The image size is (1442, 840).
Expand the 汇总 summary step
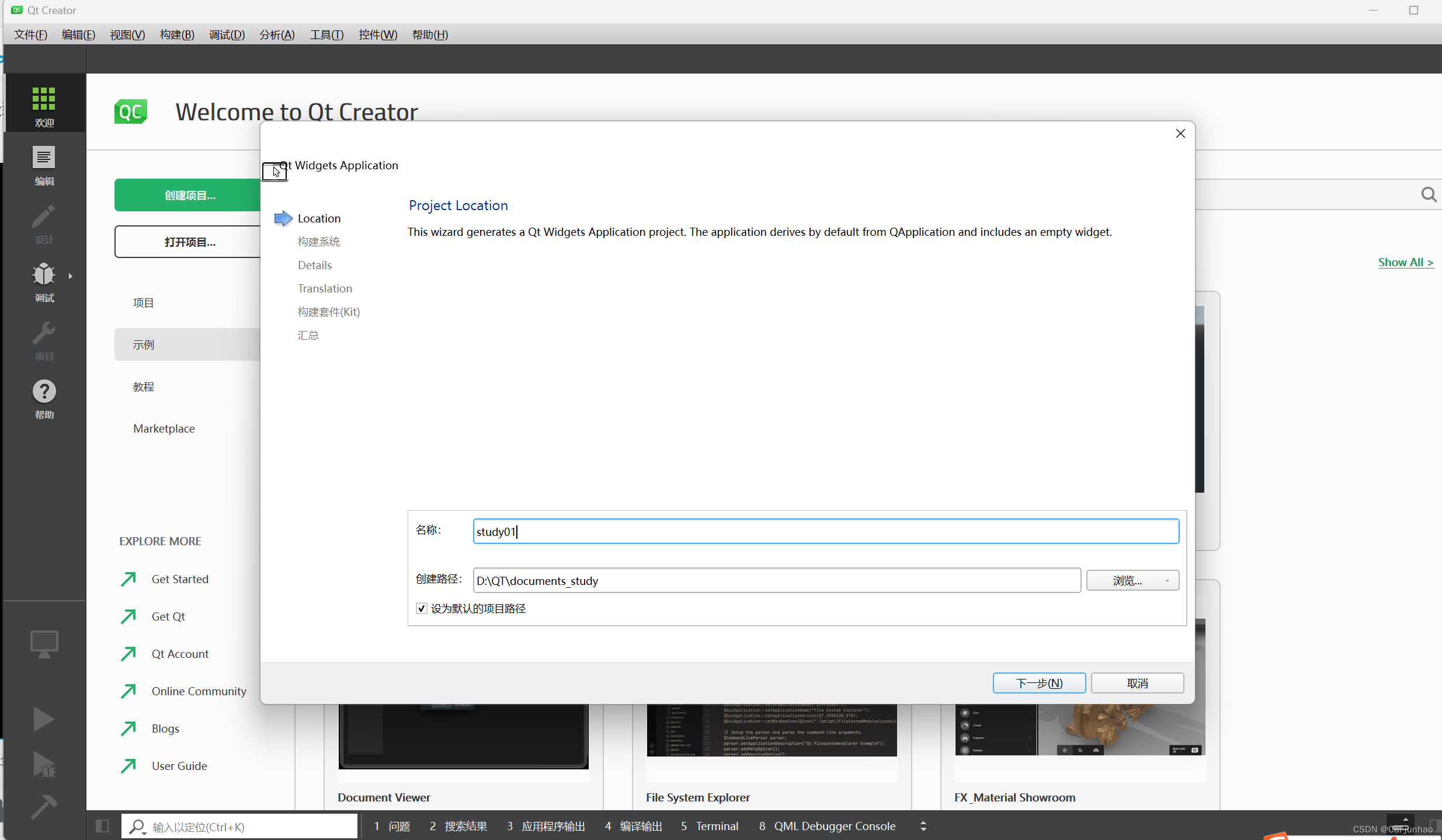pos(309,334)
